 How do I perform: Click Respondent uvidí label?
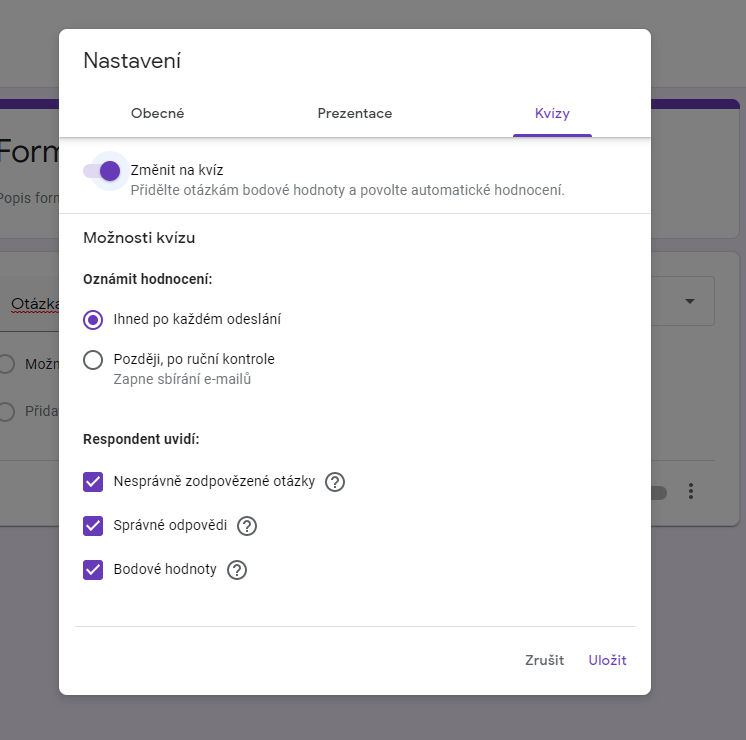click(x=141, y=439)
